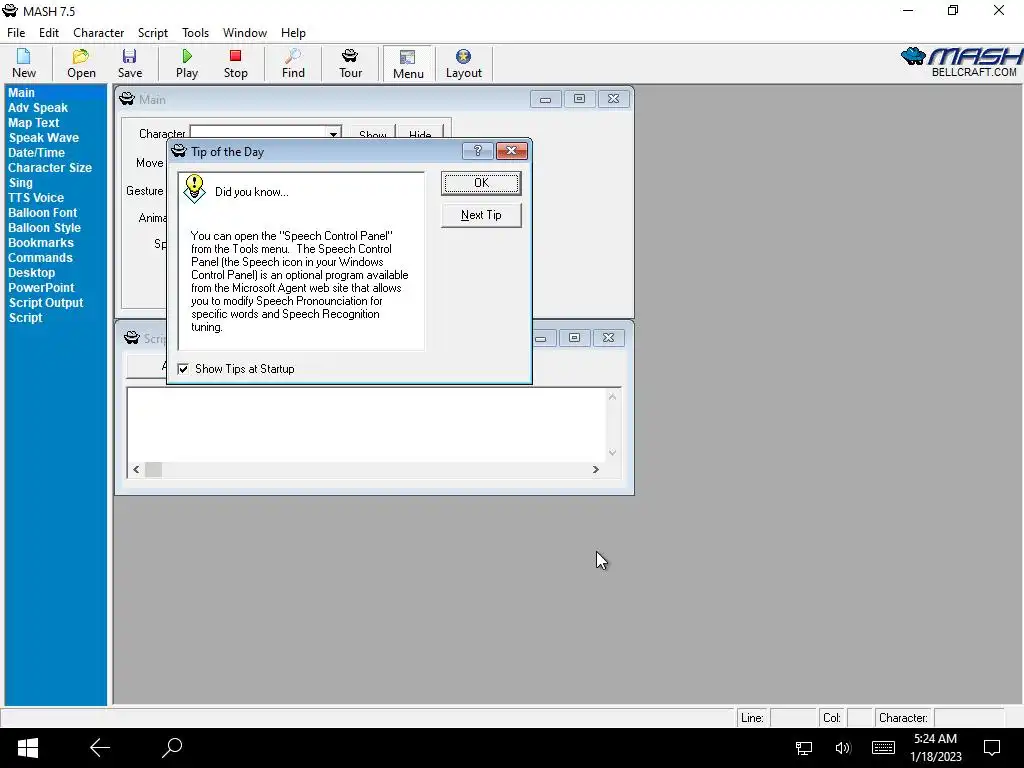
Task: Select the last sidebar entry, Script
Action: 25,318
